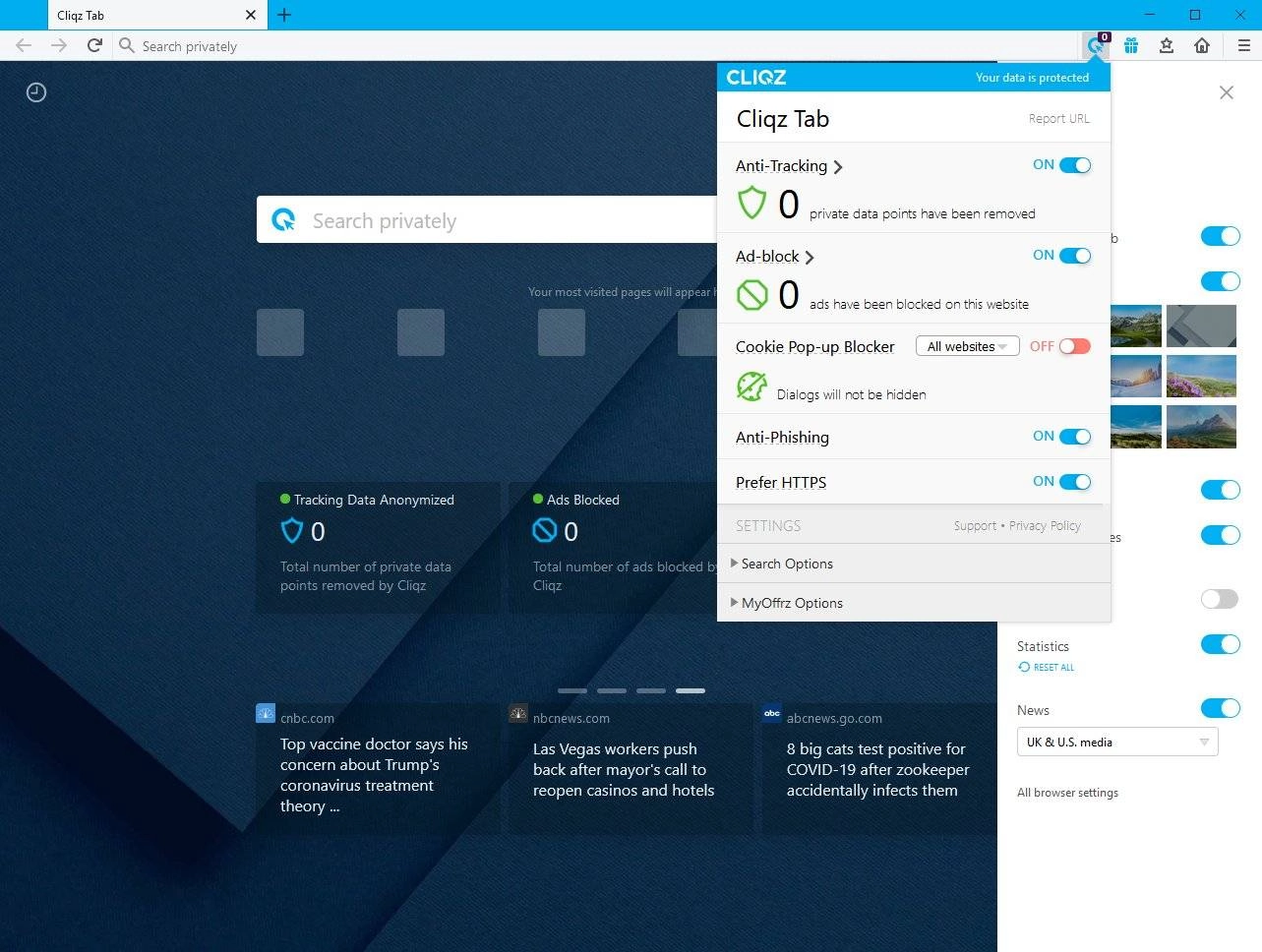Open the Support link
Image resolution: width=1262 pixels, height=952 pixels.
[975, 526]
